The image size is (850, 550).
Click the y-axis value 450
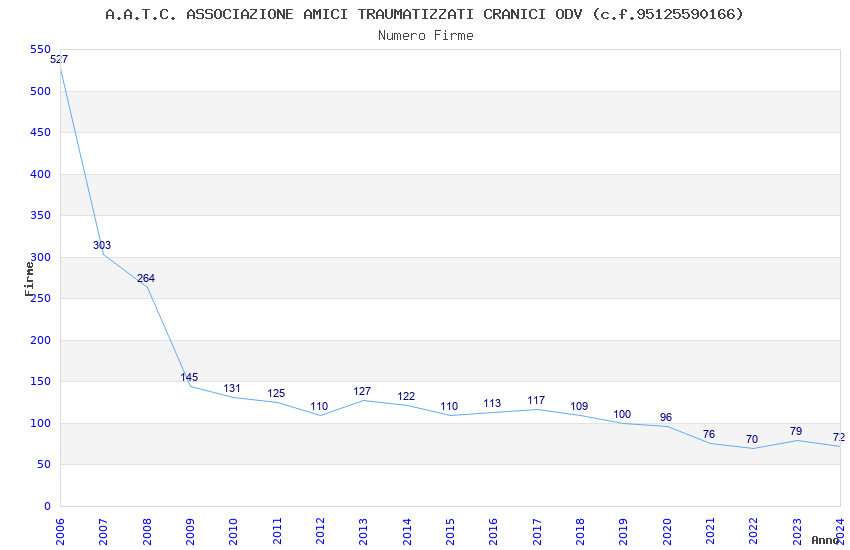[41, 132]
